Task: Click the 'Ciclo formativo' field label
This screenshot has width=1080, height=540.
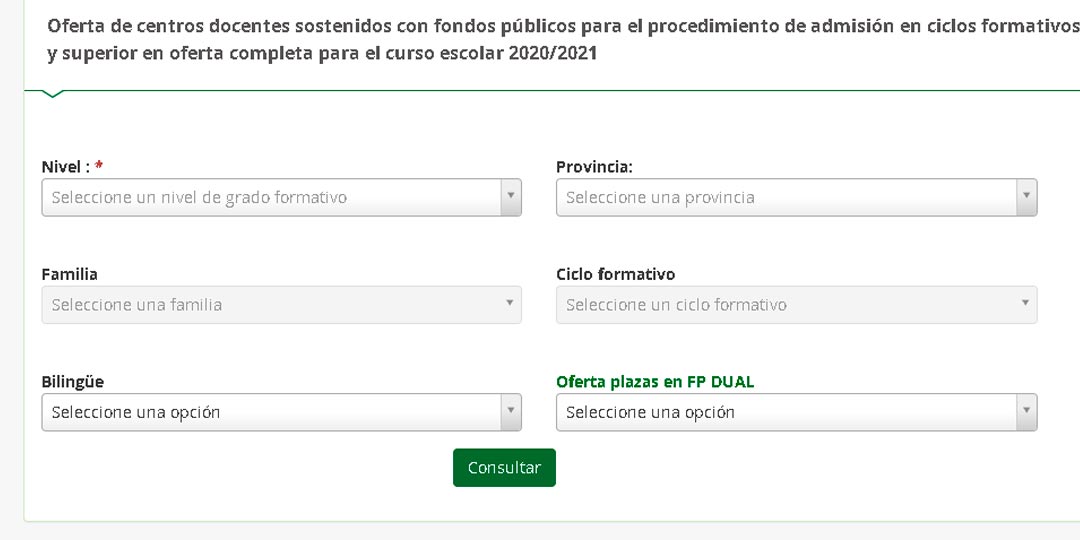Action: tap(615, 274)
